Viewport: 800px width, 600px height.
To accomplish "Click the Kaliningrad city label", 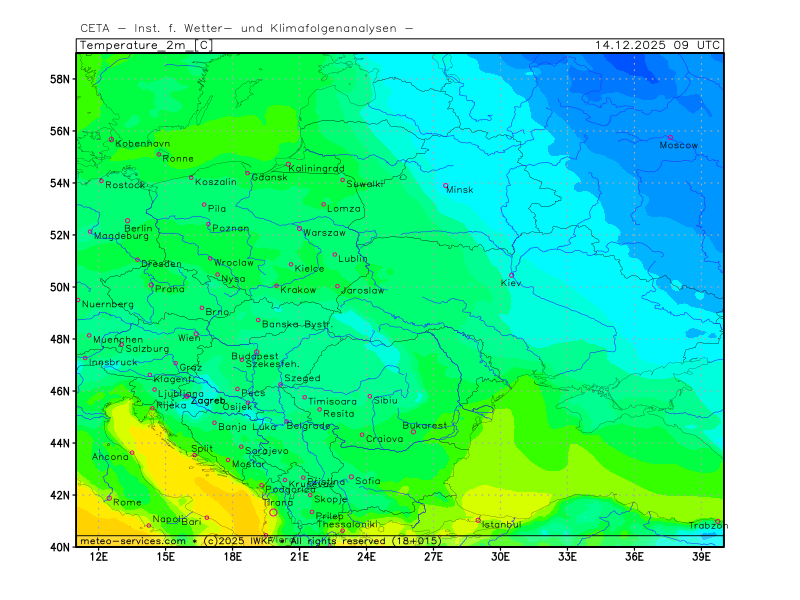I will coord(316,169).
